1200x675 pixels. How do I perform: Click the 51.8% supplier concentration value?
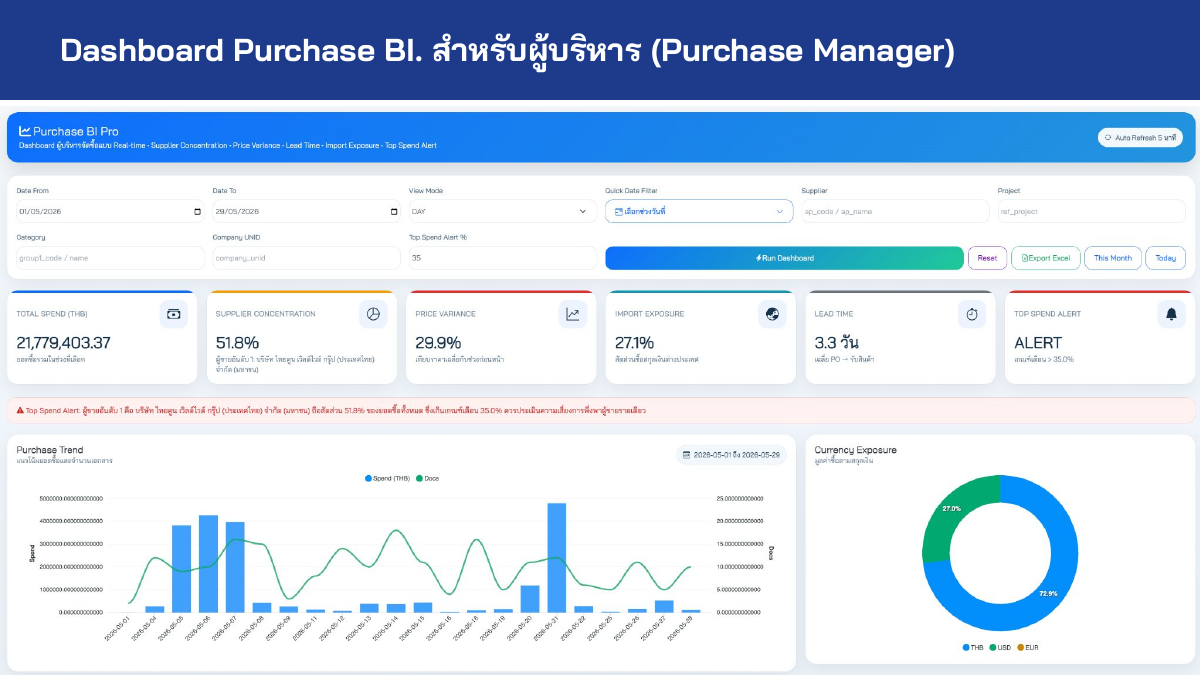click(x=237, y=343)
